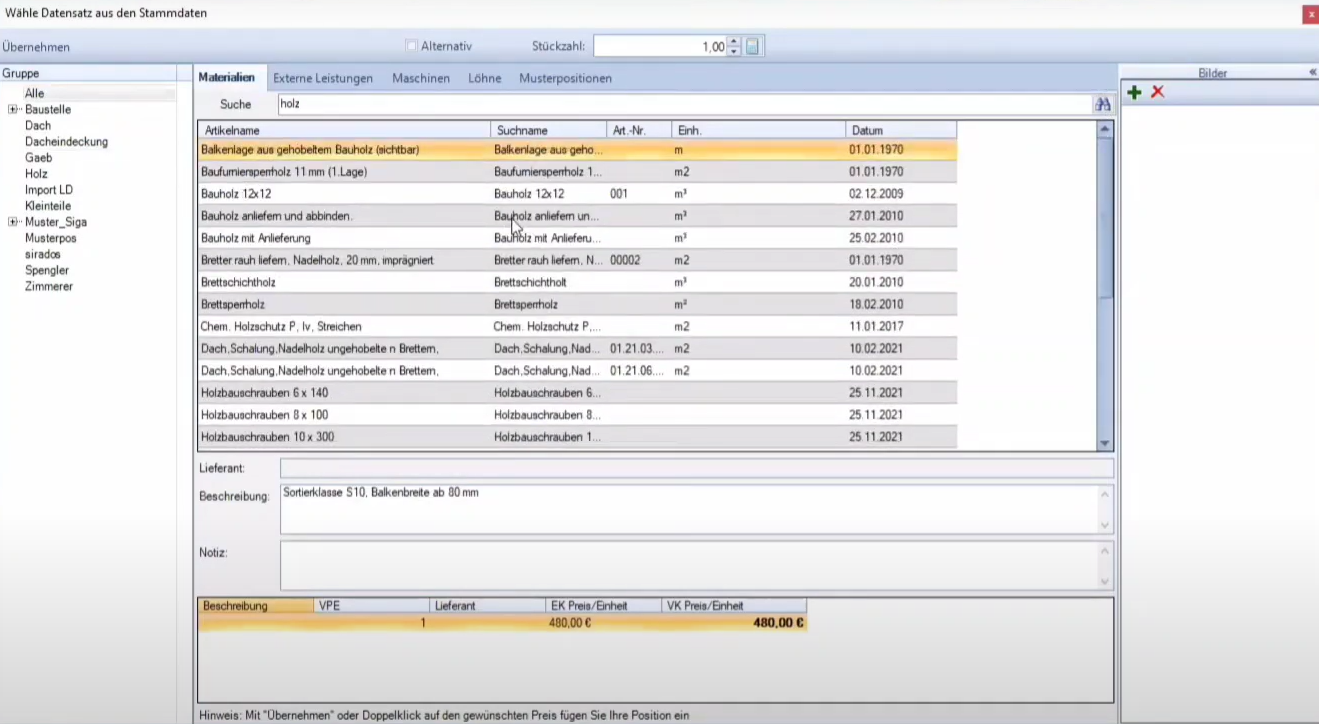Select the Dacheindeckung group
This screenshot has height=724, width=1319.
coord(66,142)
